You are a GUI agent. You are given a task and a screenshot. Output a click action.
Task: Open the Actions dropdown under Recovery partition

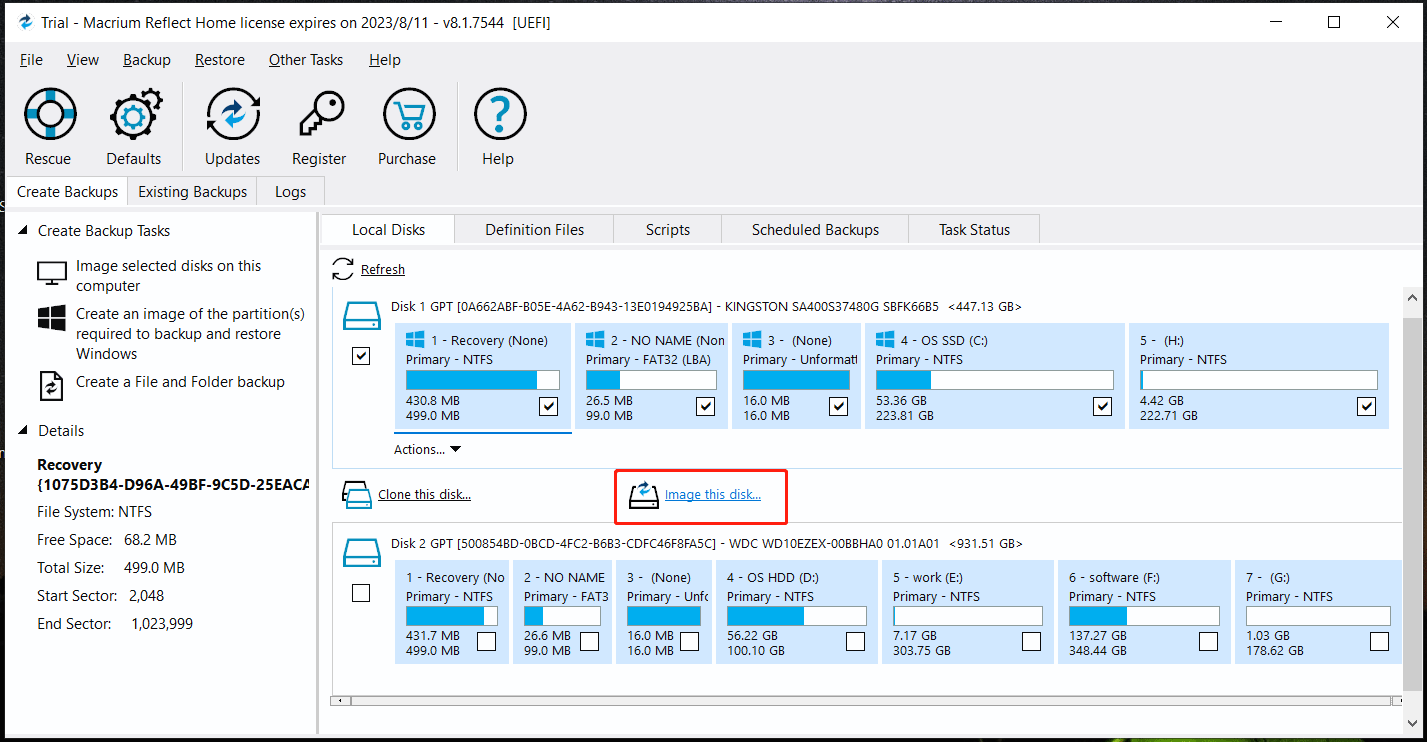pyautogui.click(x=427, y=449)
